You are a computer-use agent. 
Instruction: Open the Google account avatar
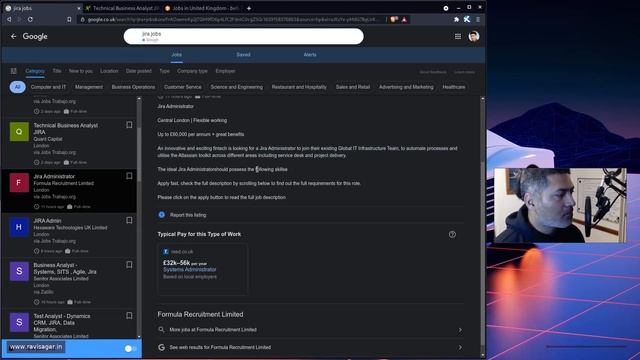coord(473,36)
